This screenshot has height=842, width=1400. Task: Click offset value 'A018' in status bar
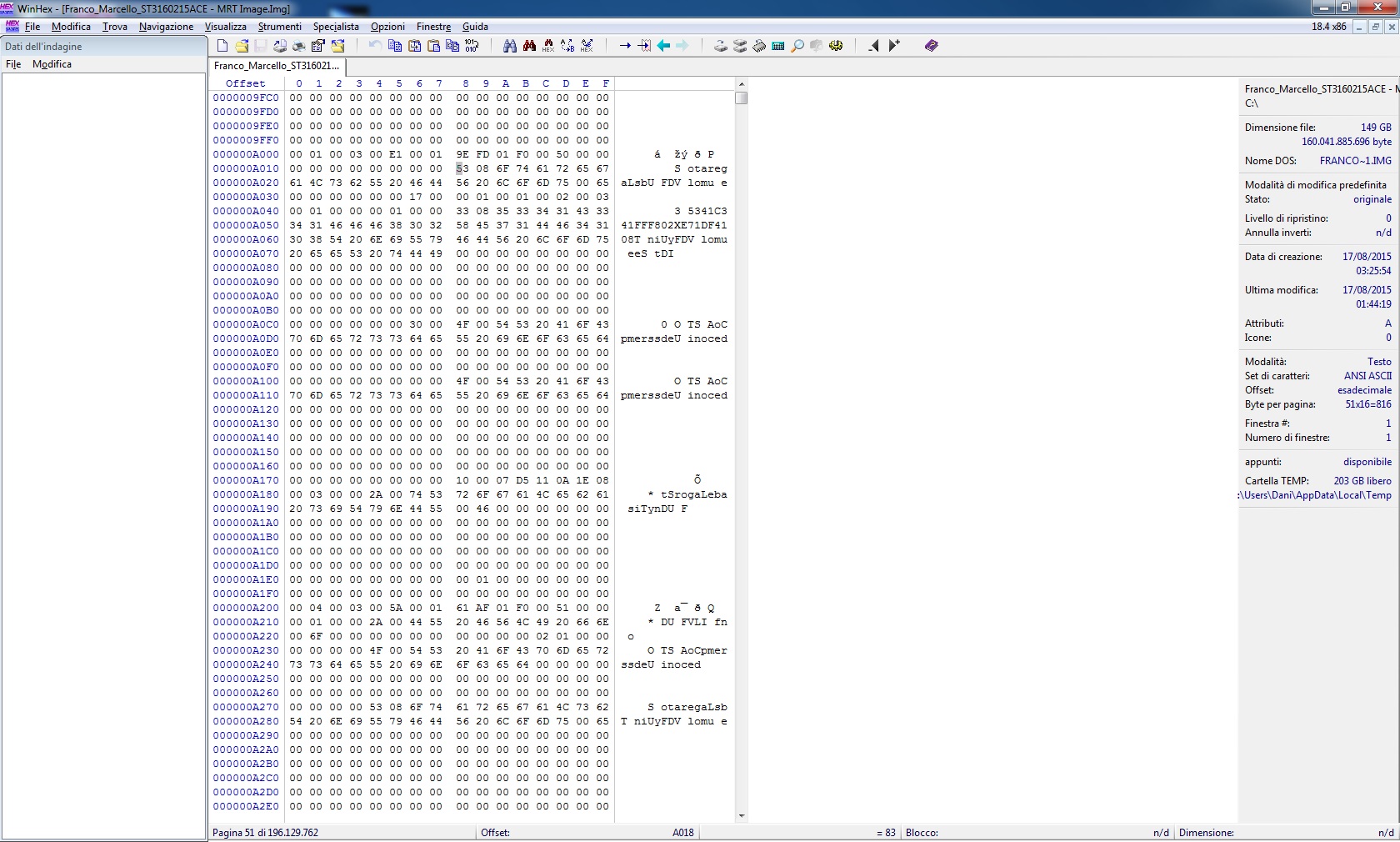coord(683,833)
